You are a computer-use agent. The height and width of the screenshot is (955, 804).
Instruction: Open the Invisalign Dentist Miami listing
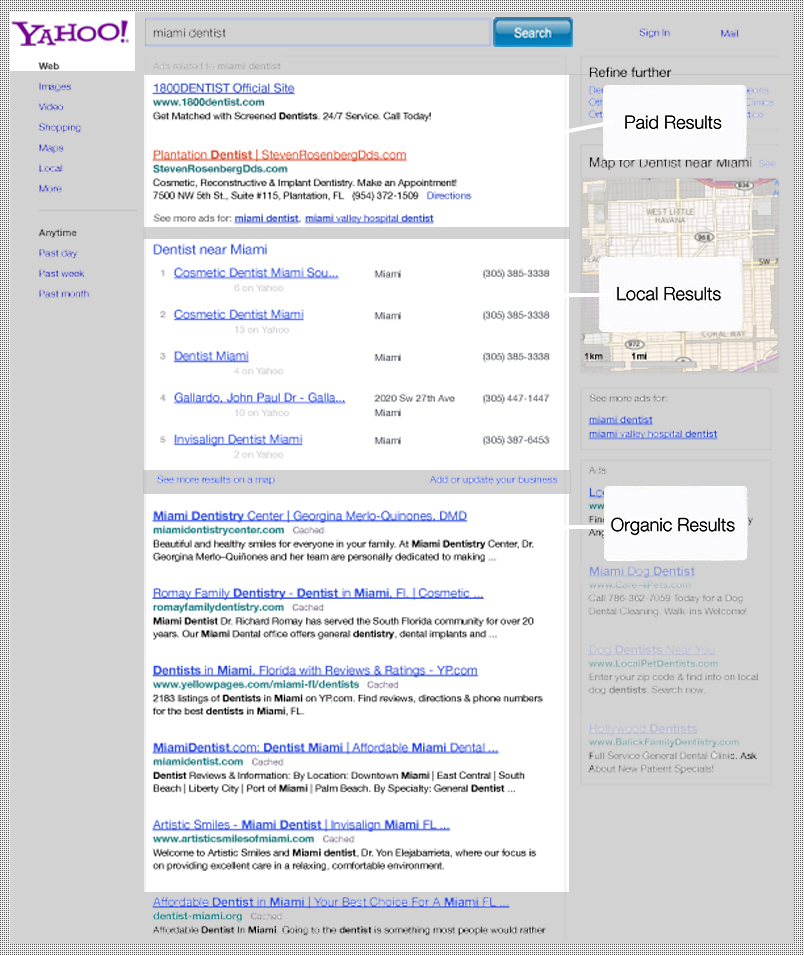pos(238,439)
